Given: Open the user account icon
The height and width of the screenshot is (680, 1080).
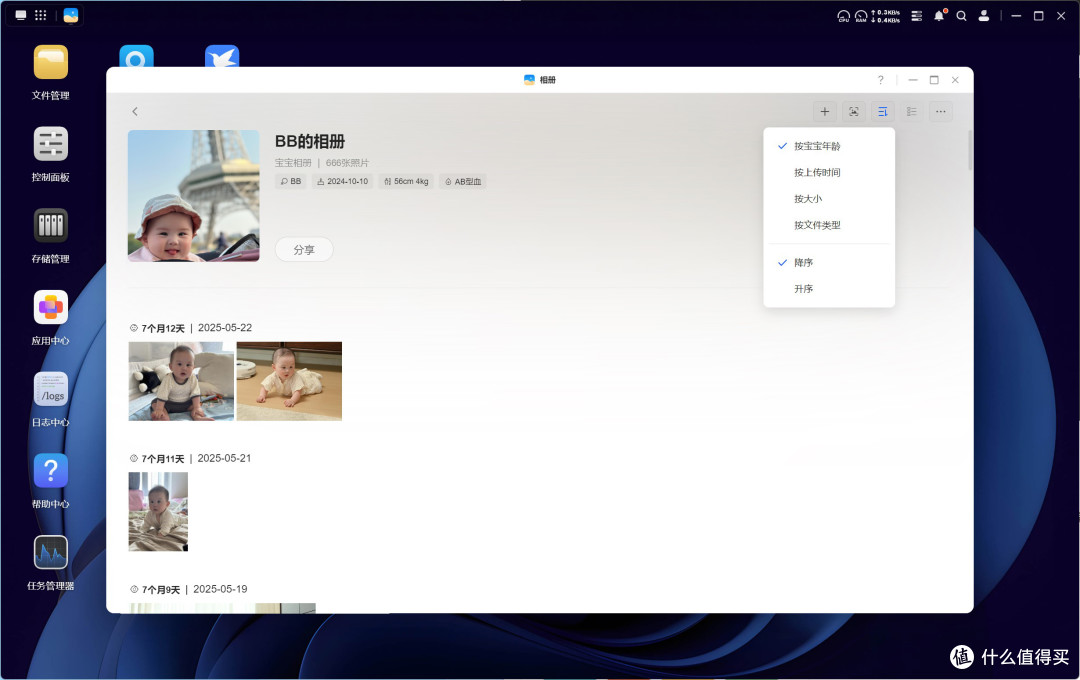Looking at the screenshot, I should pyautogui.click(x=984, y=16).
